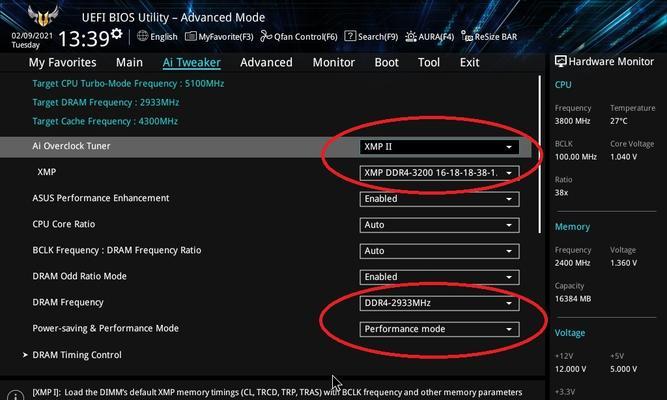Image resolution: width=667 pixels, height=400 pixels.
Task: Open BCLK Frequency DRAM Frequency Ratio dropdown
Action: pos(439,251)
